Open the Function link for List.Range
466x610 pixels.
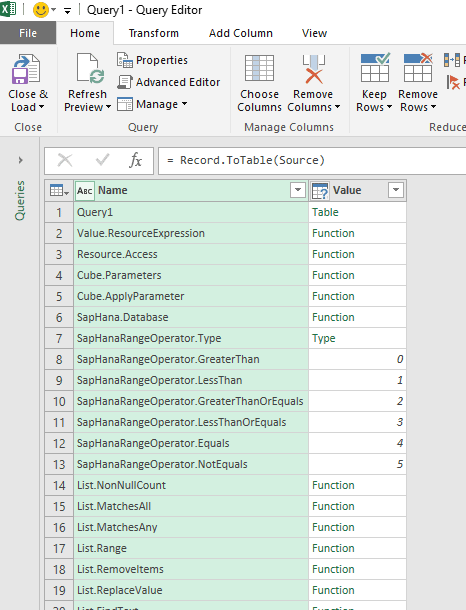[333, 548]
